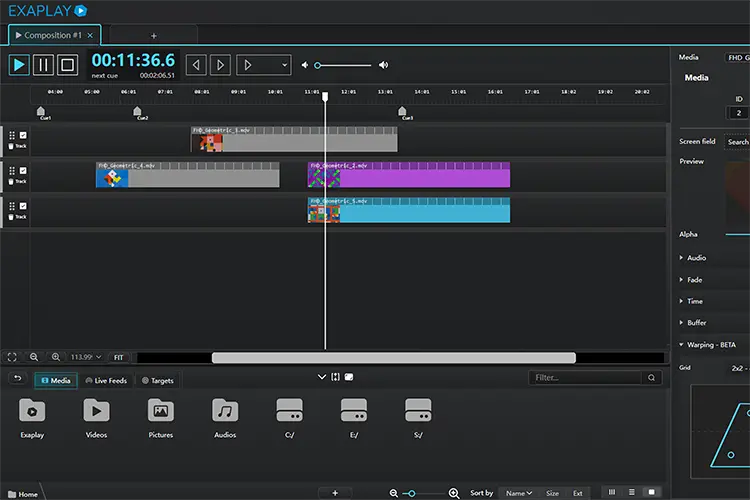Select the purple FHD_Geometric_2 clip
Viewport: 750px width, 500px height.
[409, 175]
